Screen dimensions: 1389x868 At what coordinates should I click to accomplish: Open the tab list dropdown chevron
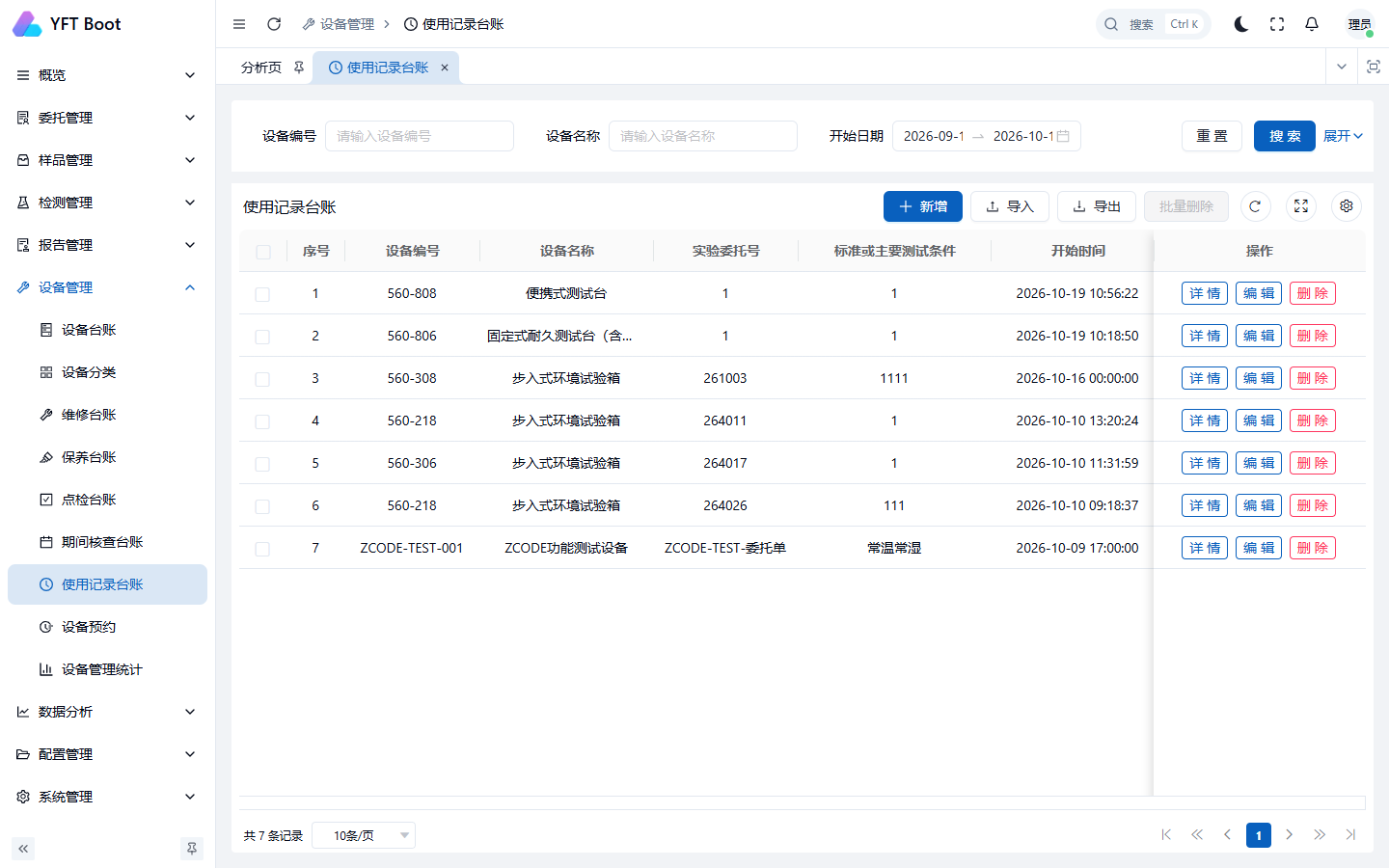tap(1342, 67)
